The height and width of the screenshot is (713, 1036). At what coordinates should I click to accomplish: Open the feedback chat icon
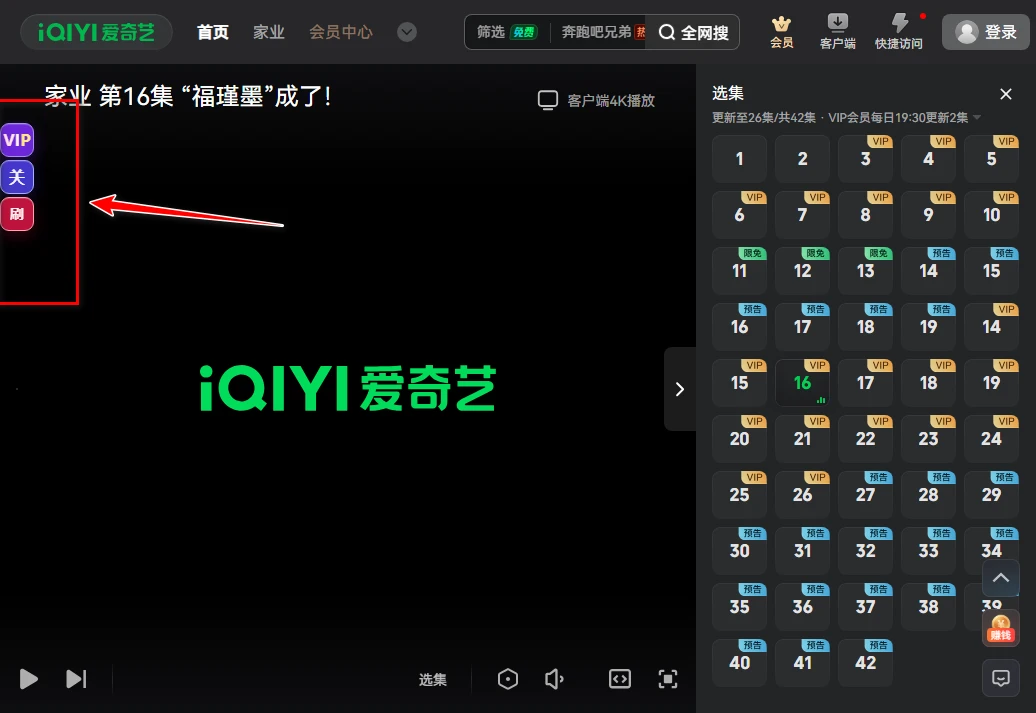pos(1001,678)
